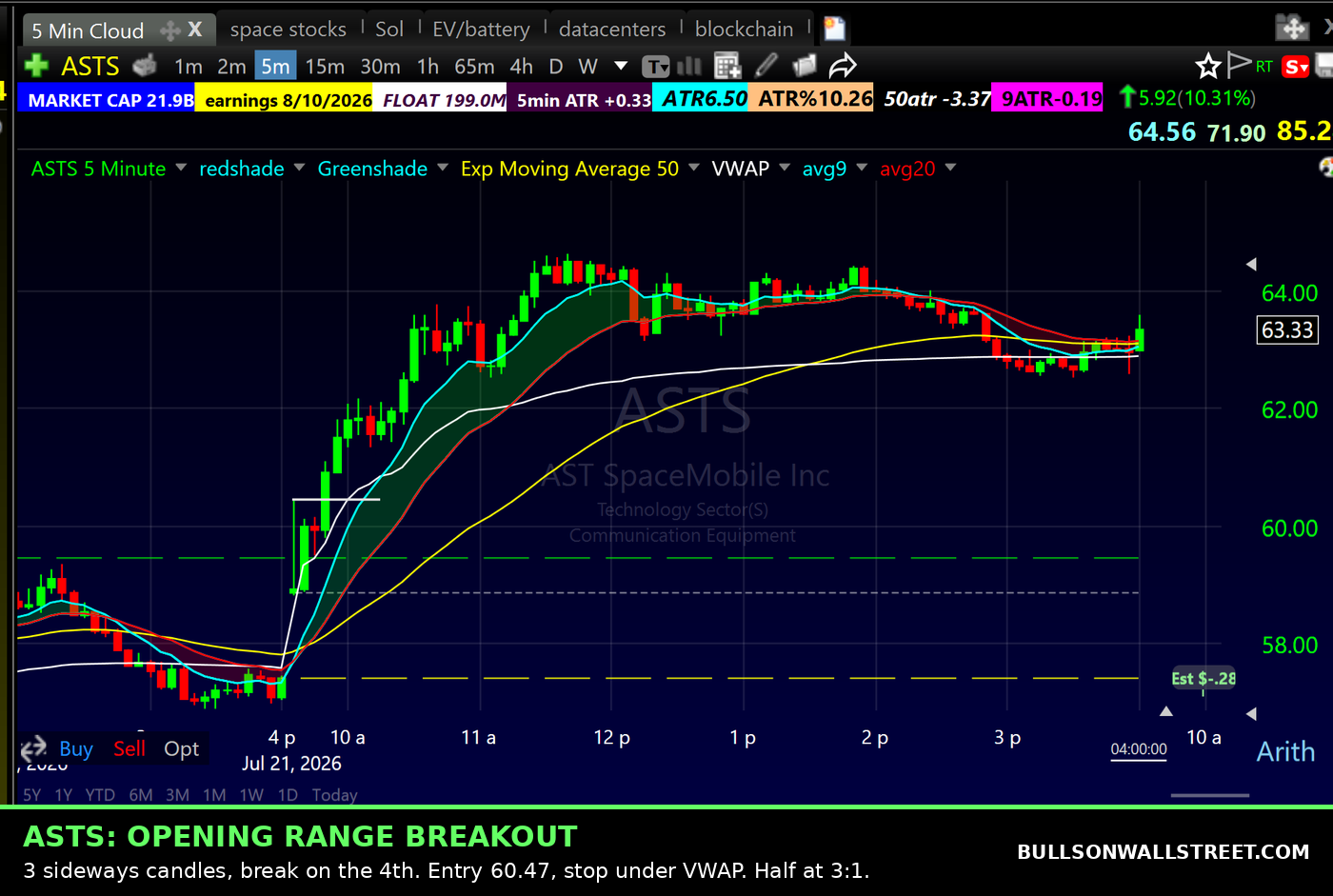Viewport: 1333px width, 896px height.
Task: Click the bar chart style icon
Action: coord(688,66)
